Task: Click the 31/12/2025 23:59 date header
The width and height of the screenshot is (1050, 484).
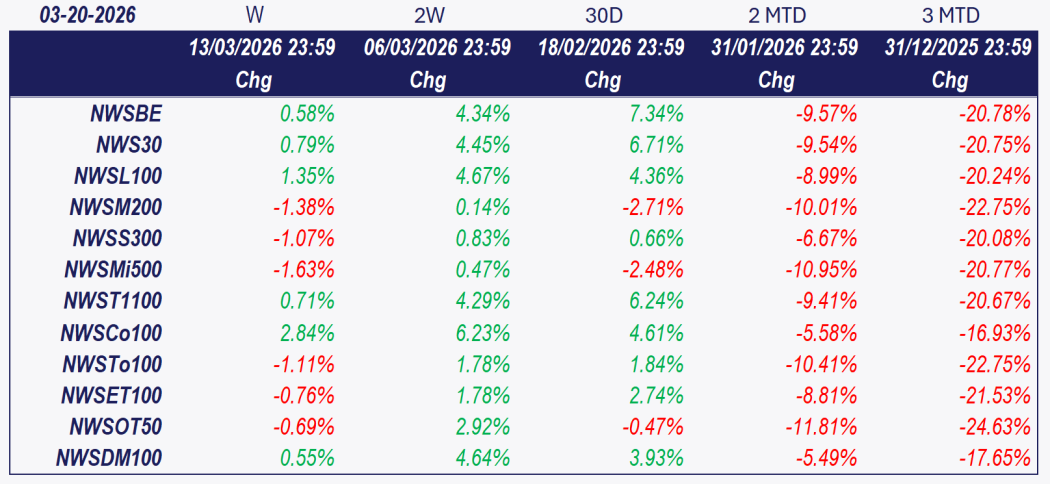Action: coord(958,48)
